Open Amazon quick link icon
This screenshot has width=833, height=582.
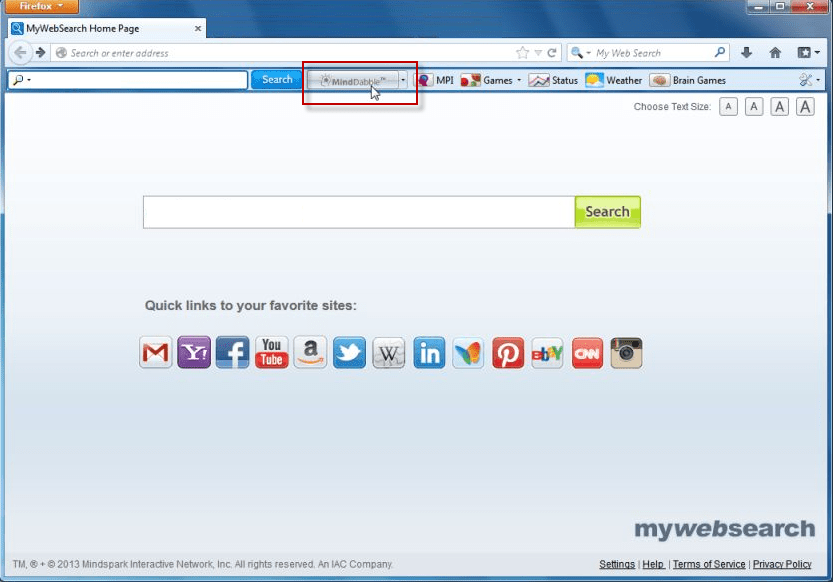coord(310,352)
